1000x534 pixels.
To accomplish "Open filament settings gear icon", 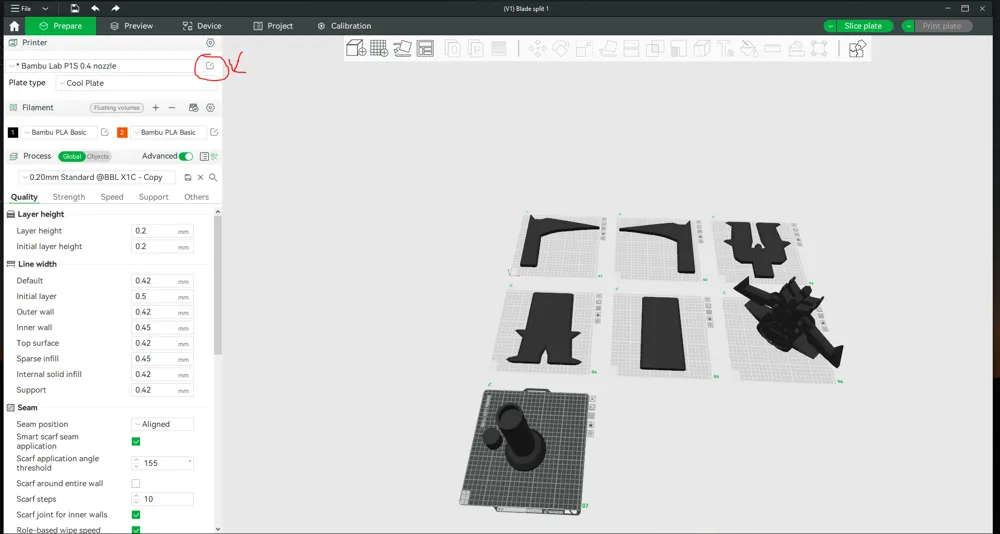I will [x=210, y=108].
